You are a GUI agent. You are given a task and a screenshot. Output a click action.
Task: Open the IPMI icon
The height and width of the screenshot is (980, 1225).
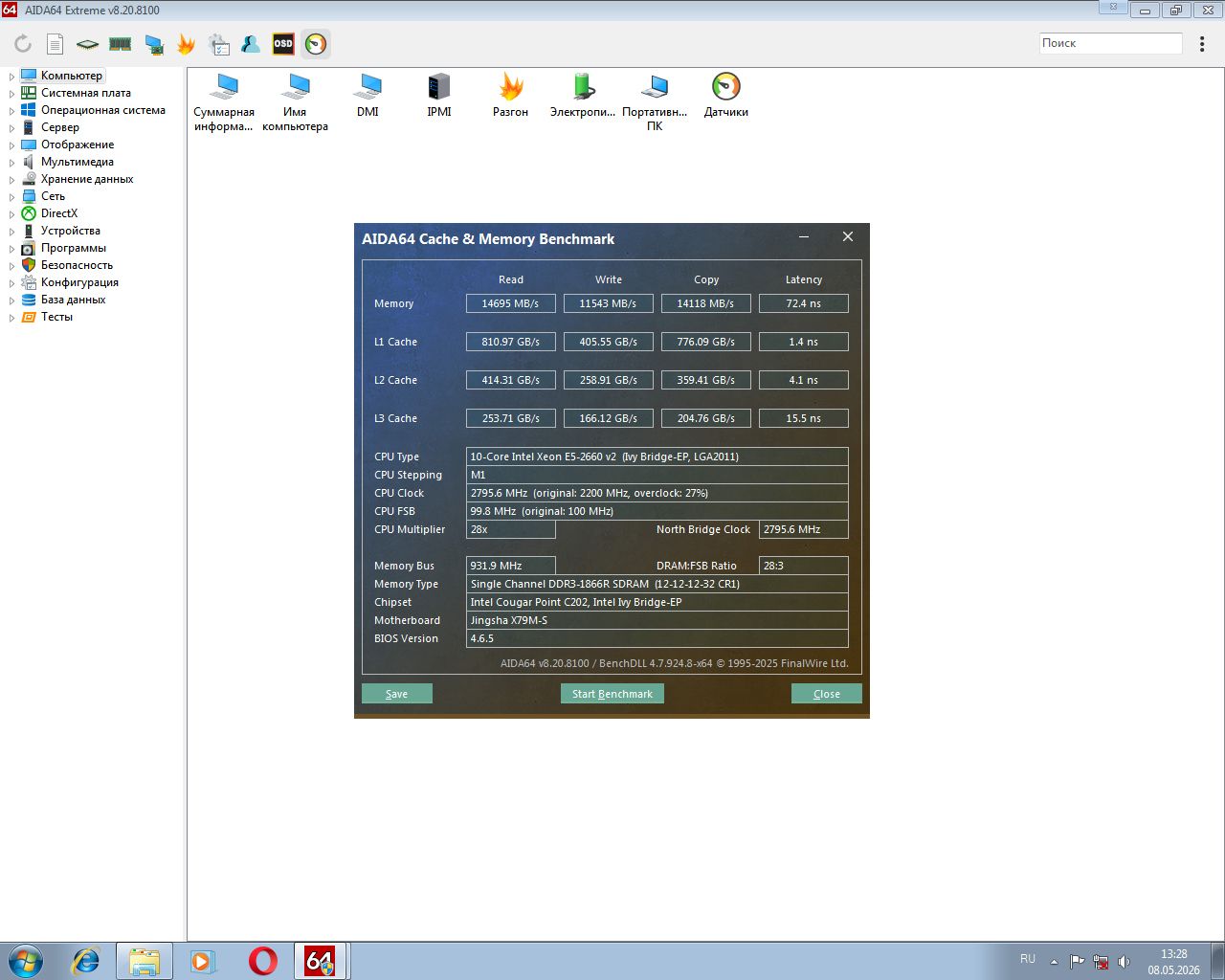439,96
